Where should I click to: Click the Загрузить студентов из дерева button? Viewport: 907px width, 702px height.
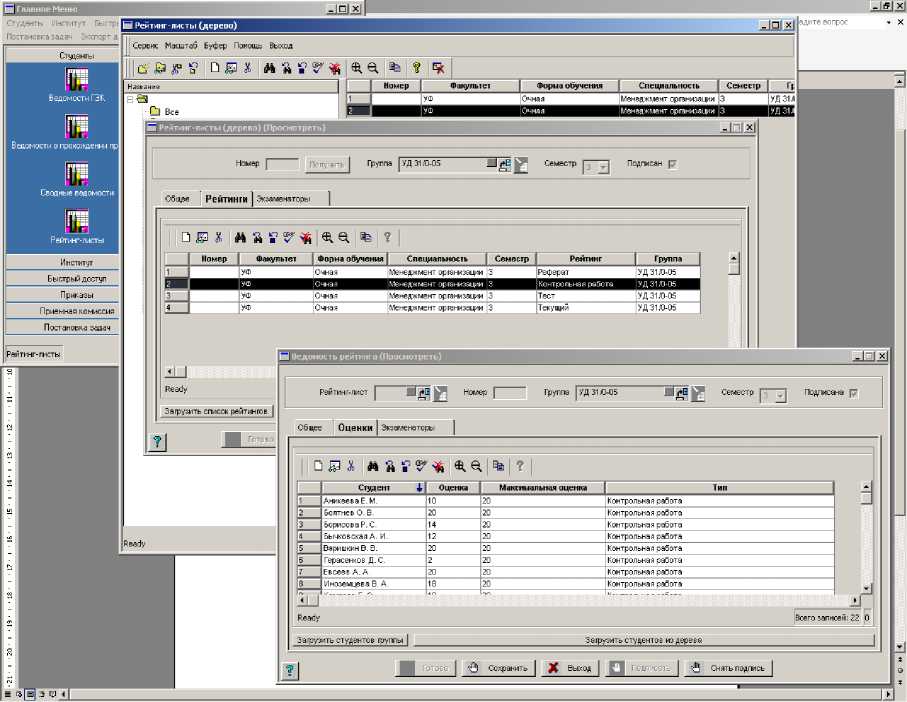tap(643, 639)
